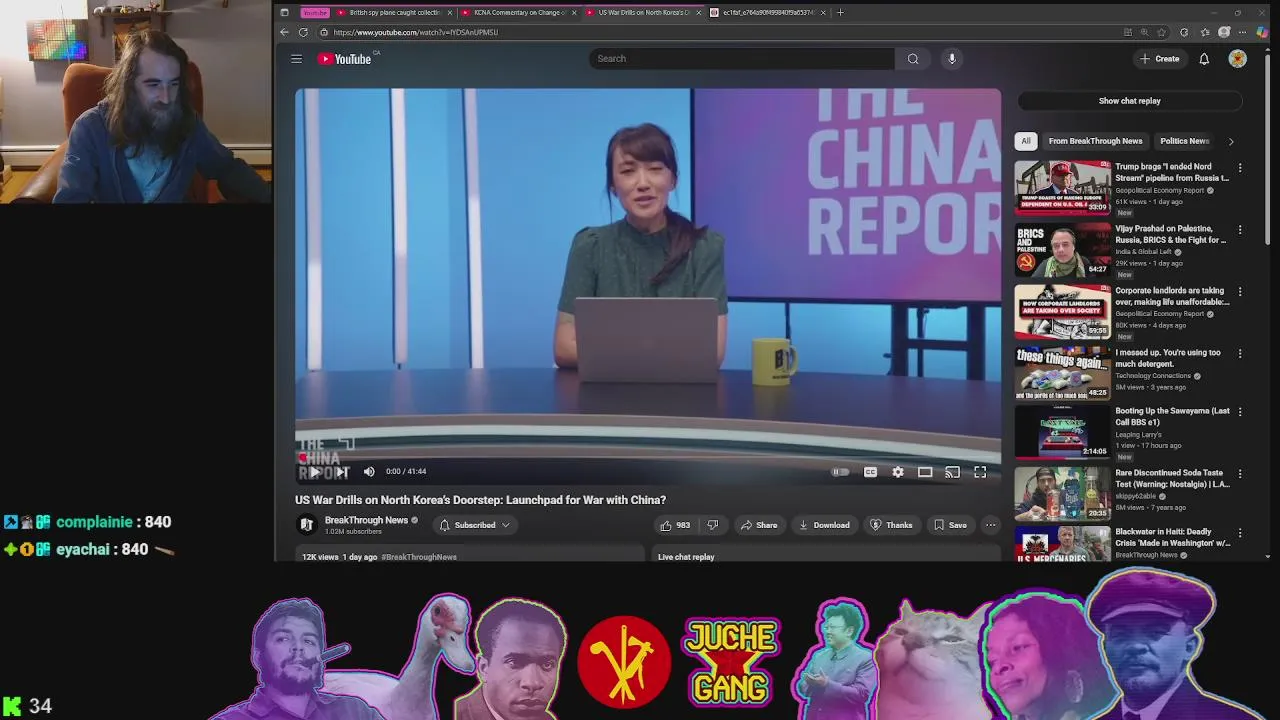Click the YouTube search field
Screen dimensions: 1280x720
(x=742, y=59)
